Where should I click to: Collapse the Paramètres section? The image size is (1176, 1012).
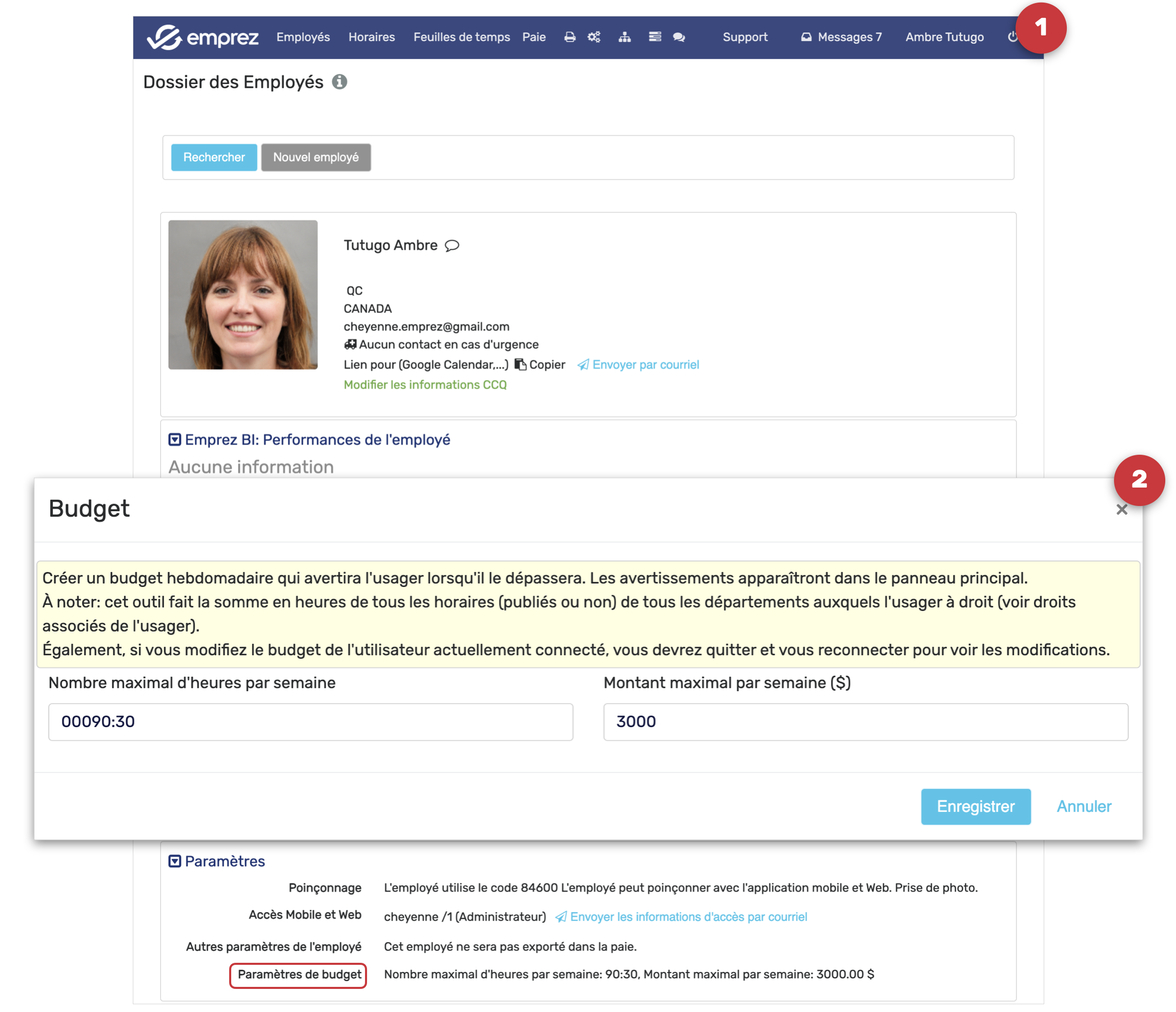(x=175, y=861)
